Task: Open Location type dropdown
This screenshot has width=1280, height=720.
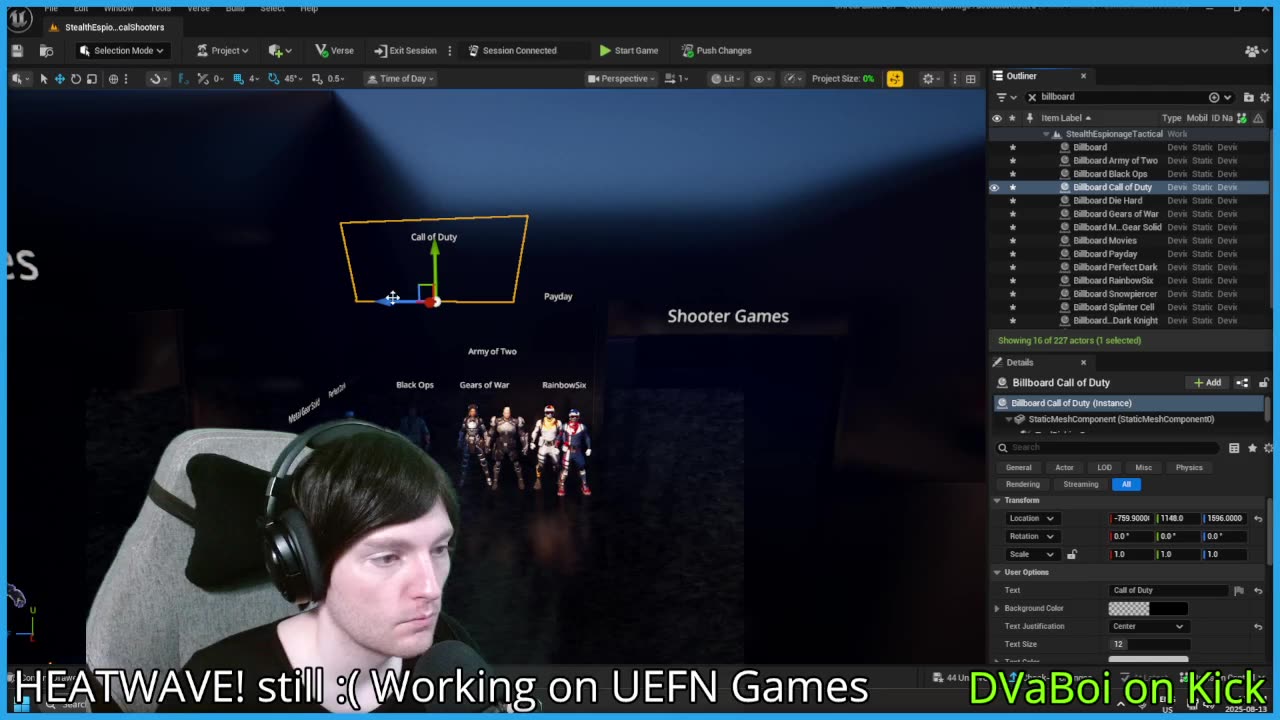Action: tap(1031, 518)
